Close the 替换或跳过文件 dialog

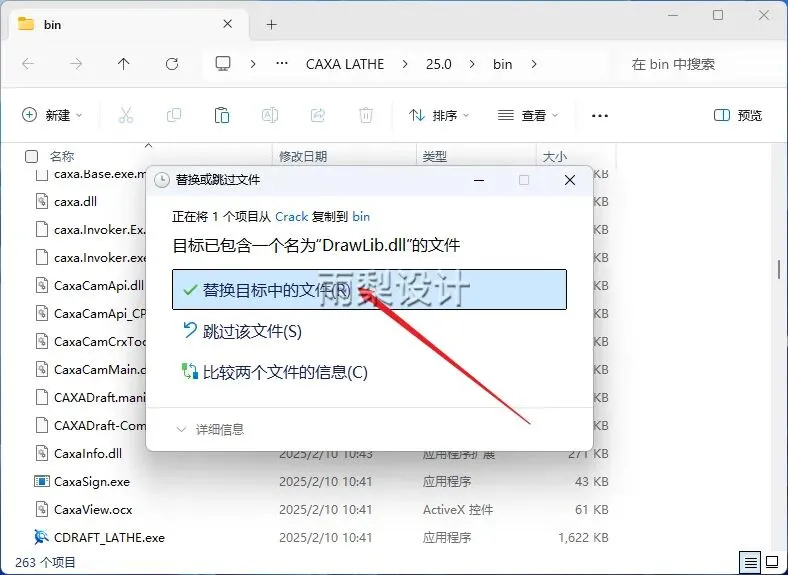570,180
